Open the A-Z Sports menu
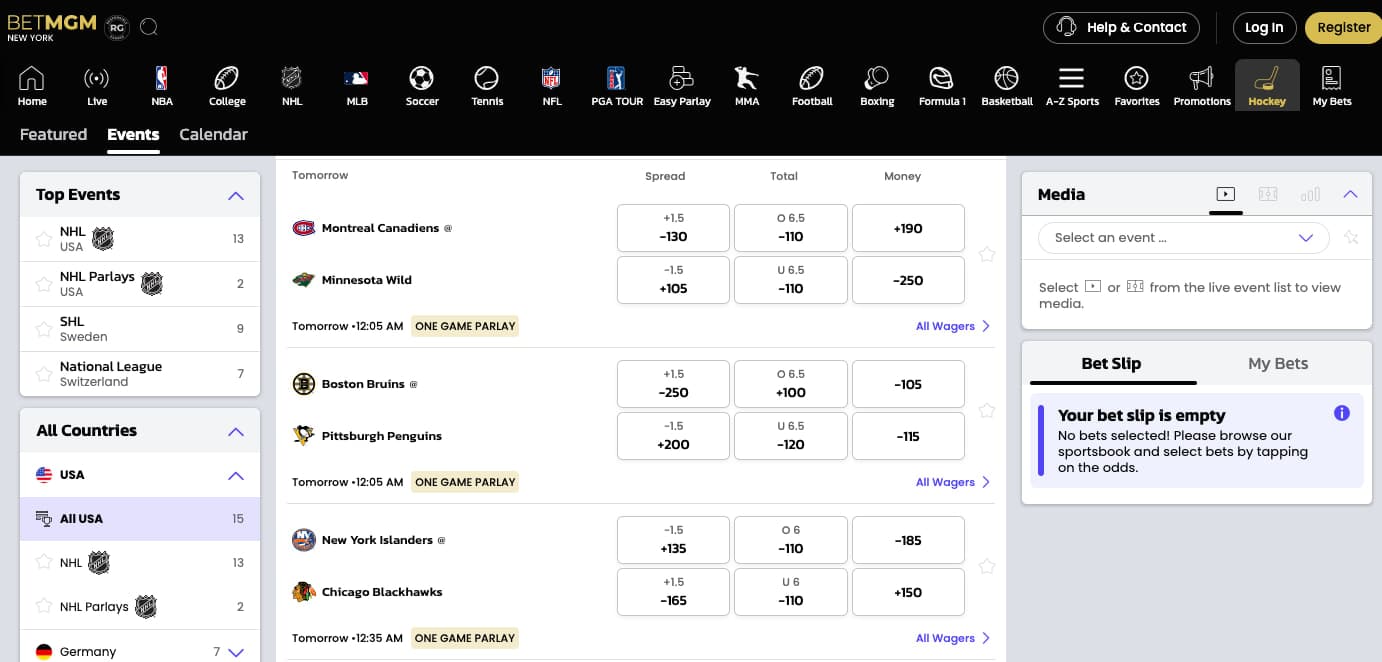The width and height of the screenshot is (1382, 662). (1072, 85)
